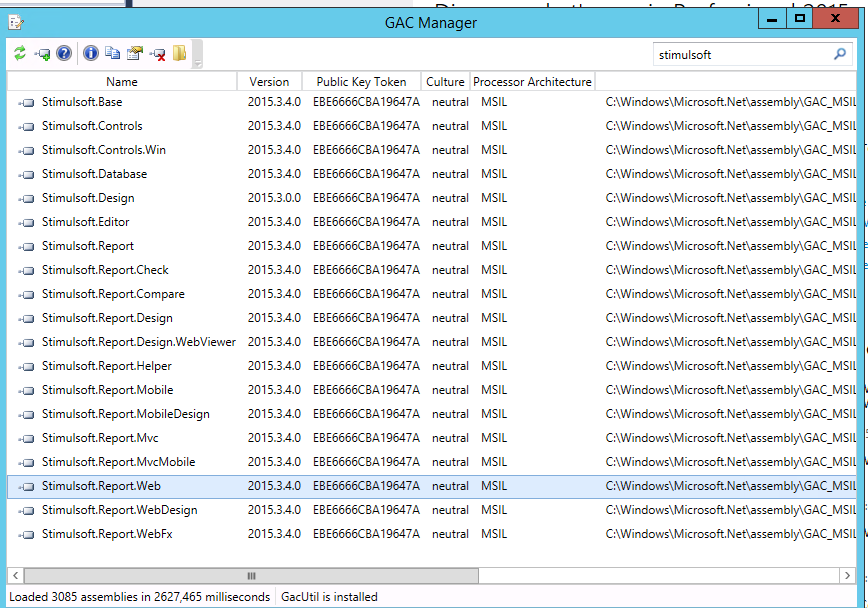Click the magnifier search icon
This screenshot has height=608, width=868.
click(840, 54)
